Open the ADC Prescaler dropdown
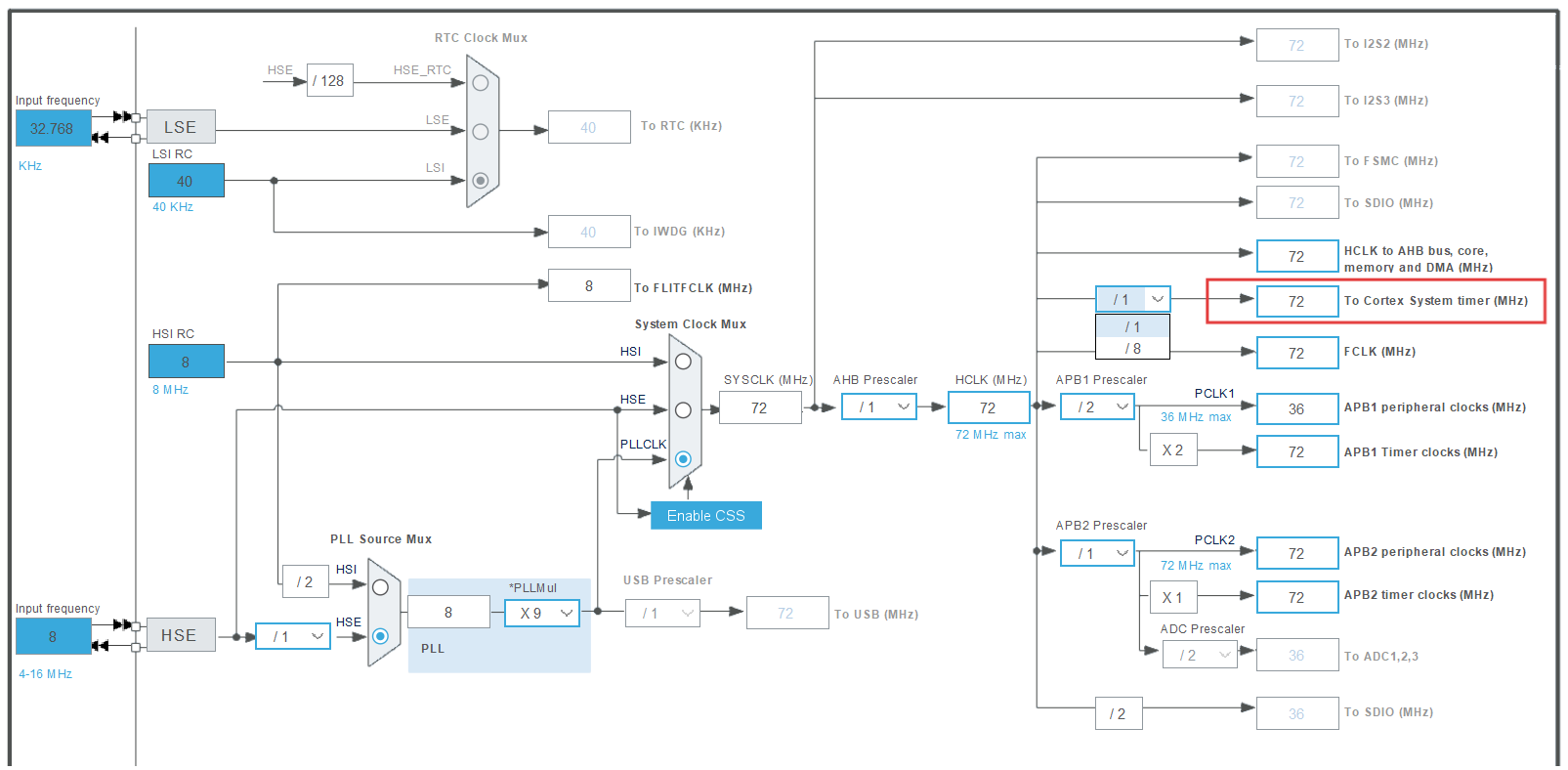1568x770 pixels. click(1200, 655)
